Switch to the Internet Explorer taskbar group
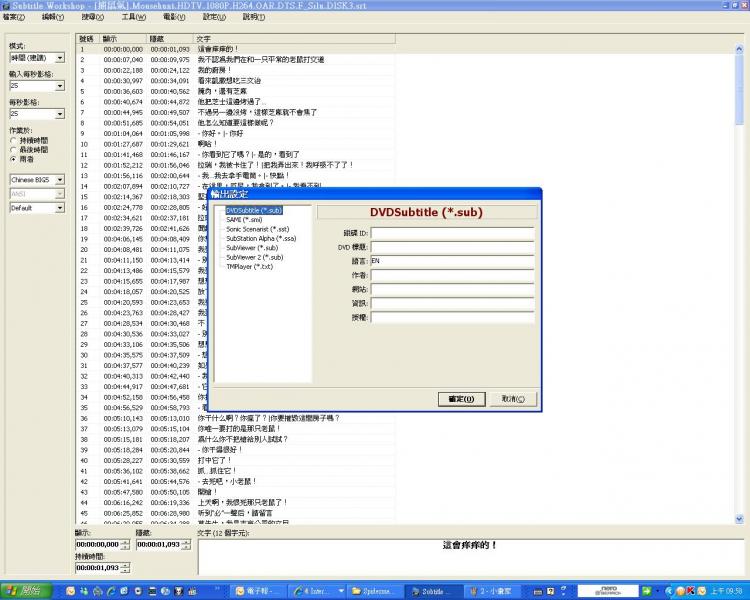Image resolution: width=750 pixels, height=600 pixels. [319, 591]
